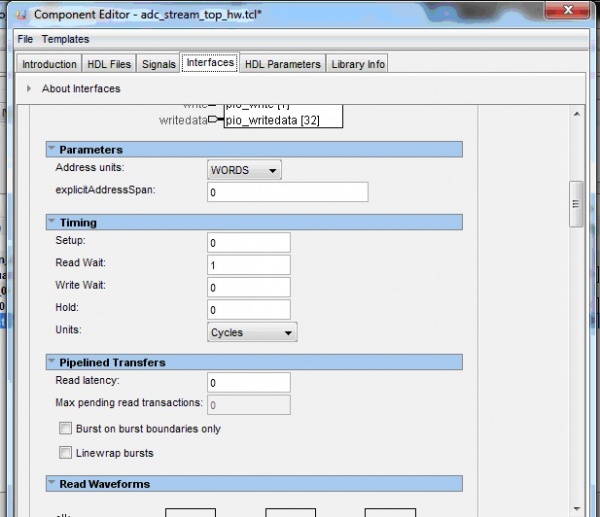Screen dimensions: 600x517
Task: Switch to the Introduction tab
Action: (49, 64)
